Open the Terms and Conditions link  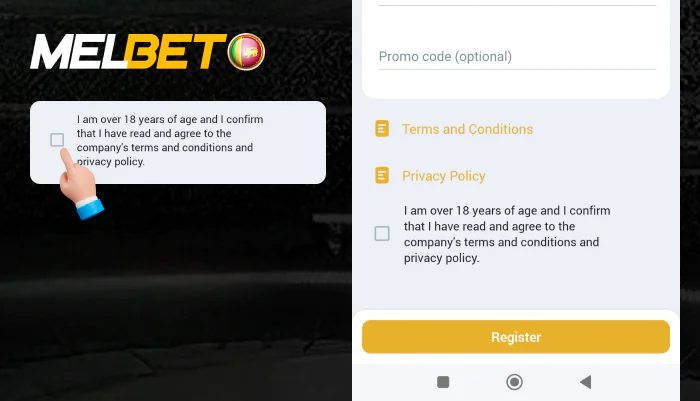click(467, 129)
